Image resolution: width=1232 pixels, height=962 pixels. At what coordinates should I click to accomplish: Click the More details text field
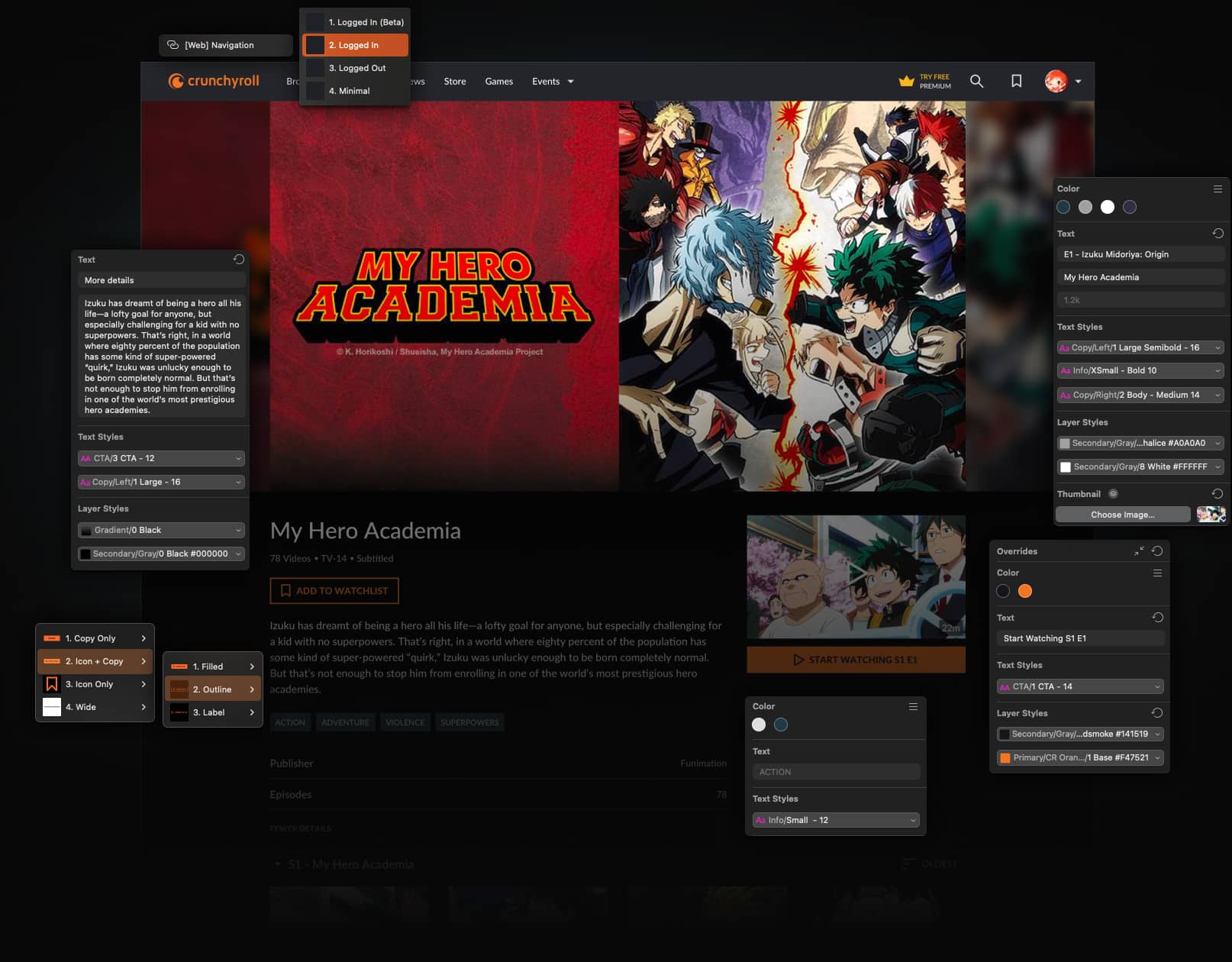[x=161, y=280]
